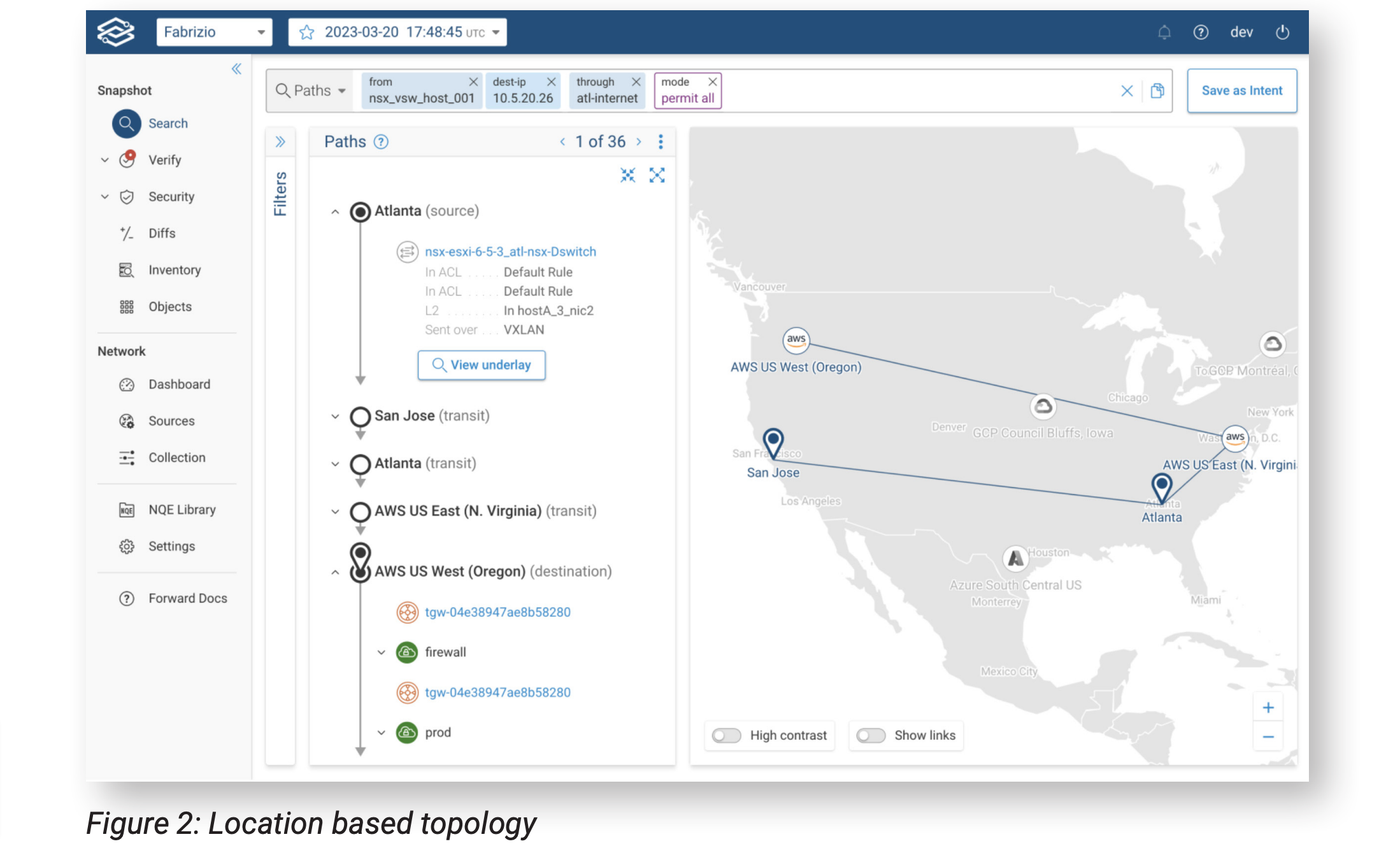Click the notifications bell icon
Screen dimensions: 1400x860
(x=1164, y=32)
